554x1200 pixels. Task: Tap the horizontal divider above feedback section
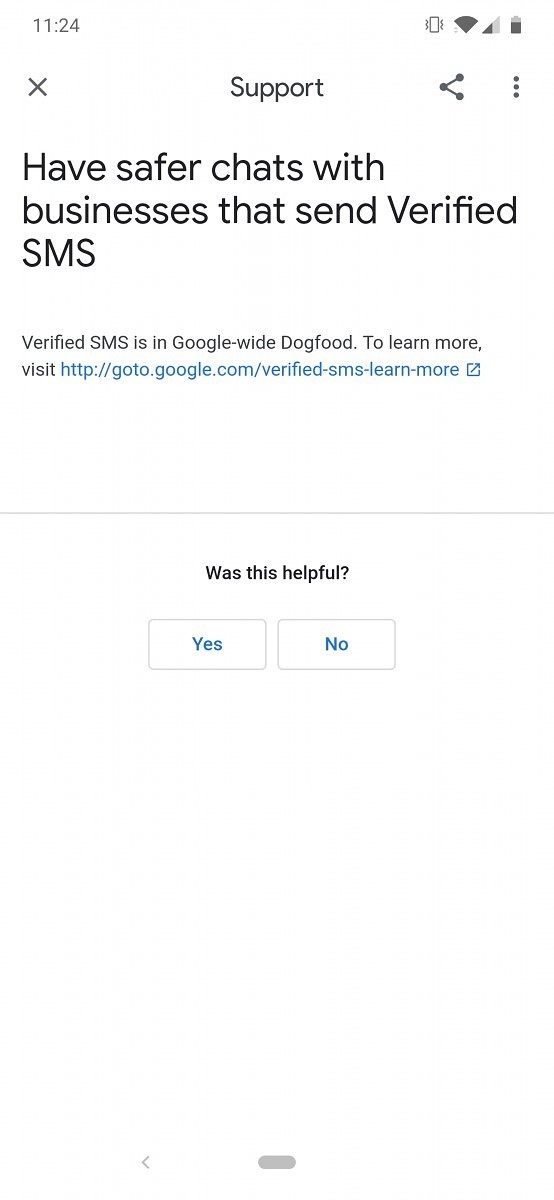click(x=277, y=513)
